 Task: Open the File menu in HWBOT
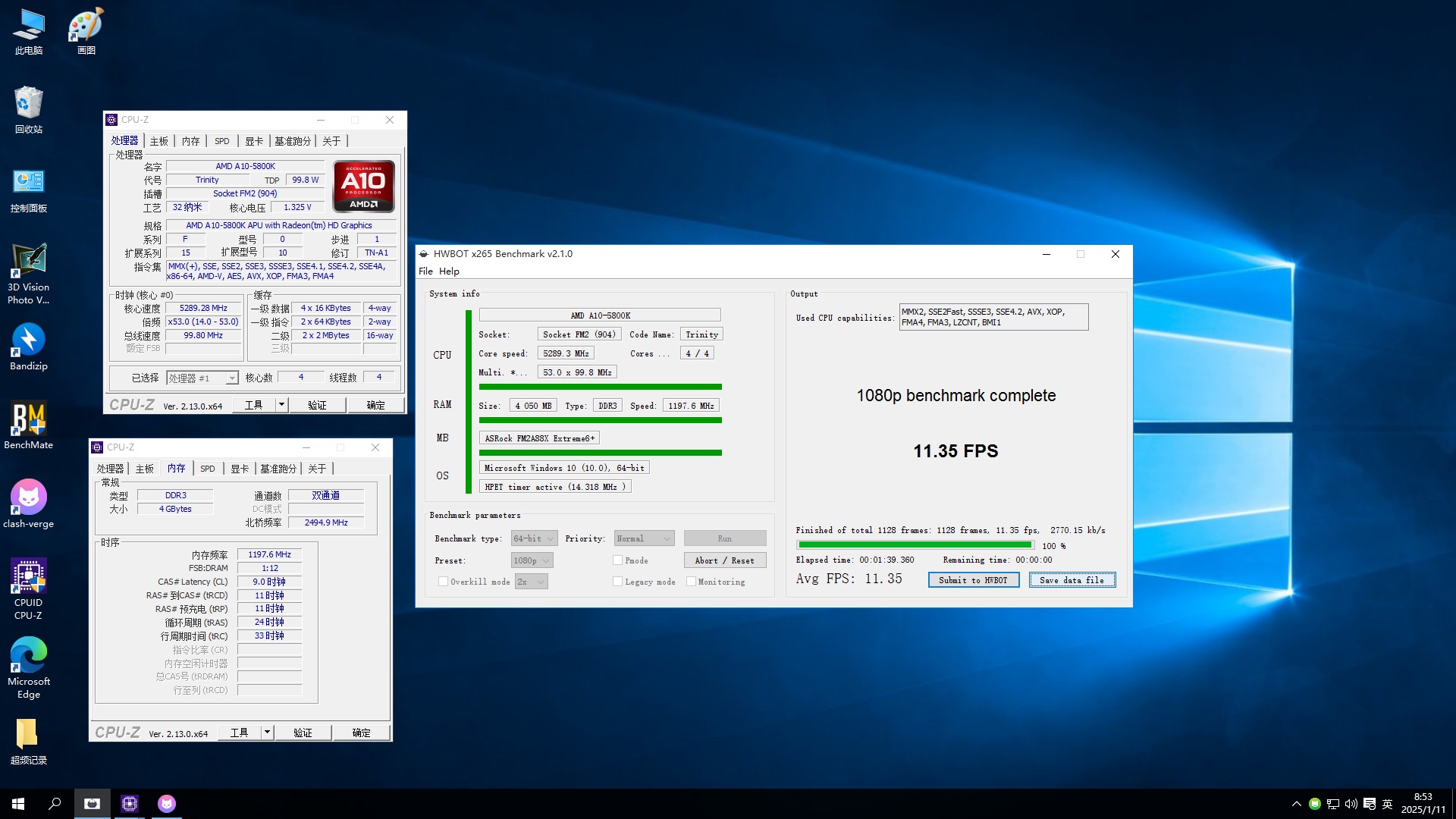[x=425, y=271]
